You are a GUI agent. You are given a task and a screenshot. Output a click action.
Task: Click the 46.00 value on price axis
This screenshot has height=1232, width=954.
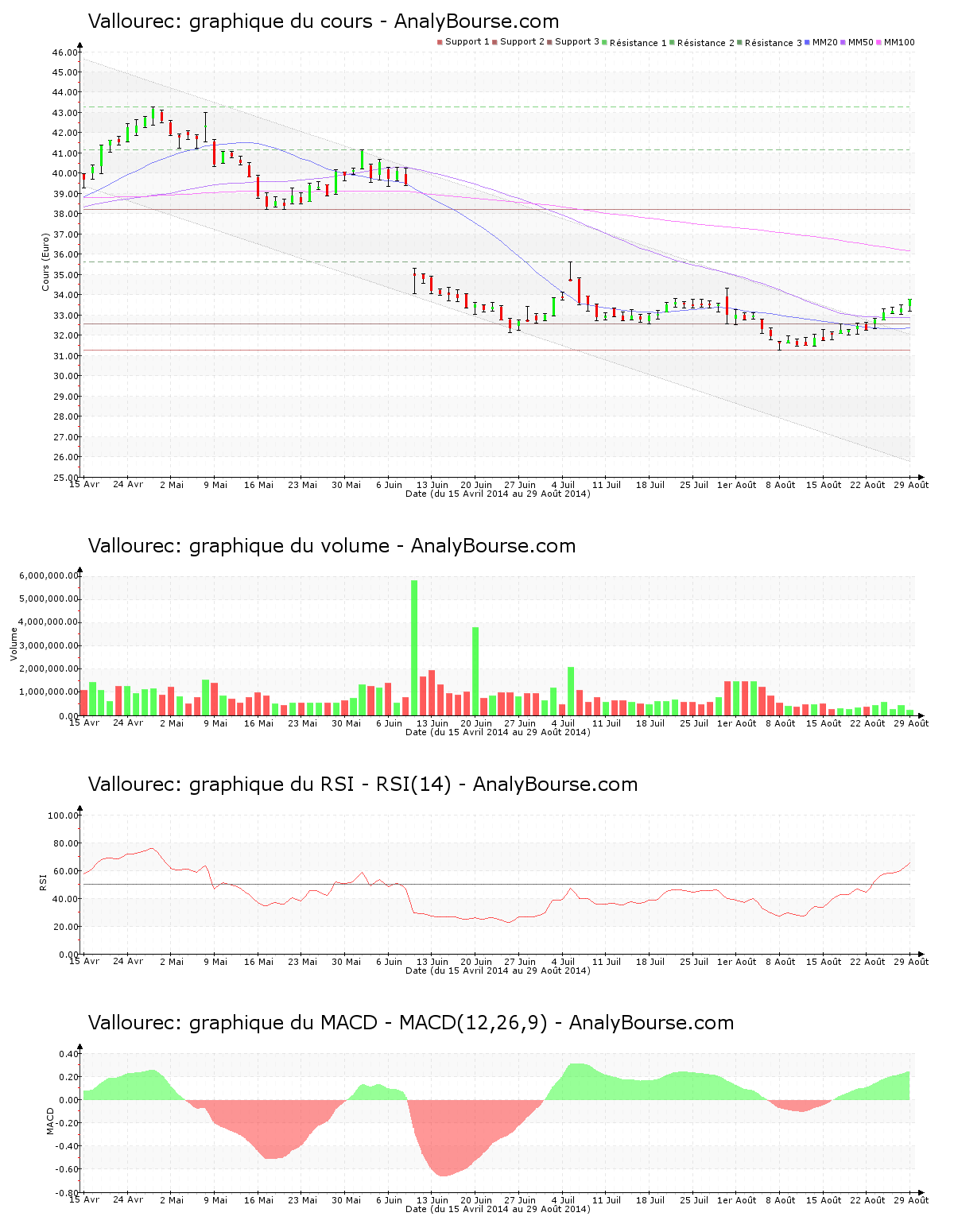coord(65,52)
